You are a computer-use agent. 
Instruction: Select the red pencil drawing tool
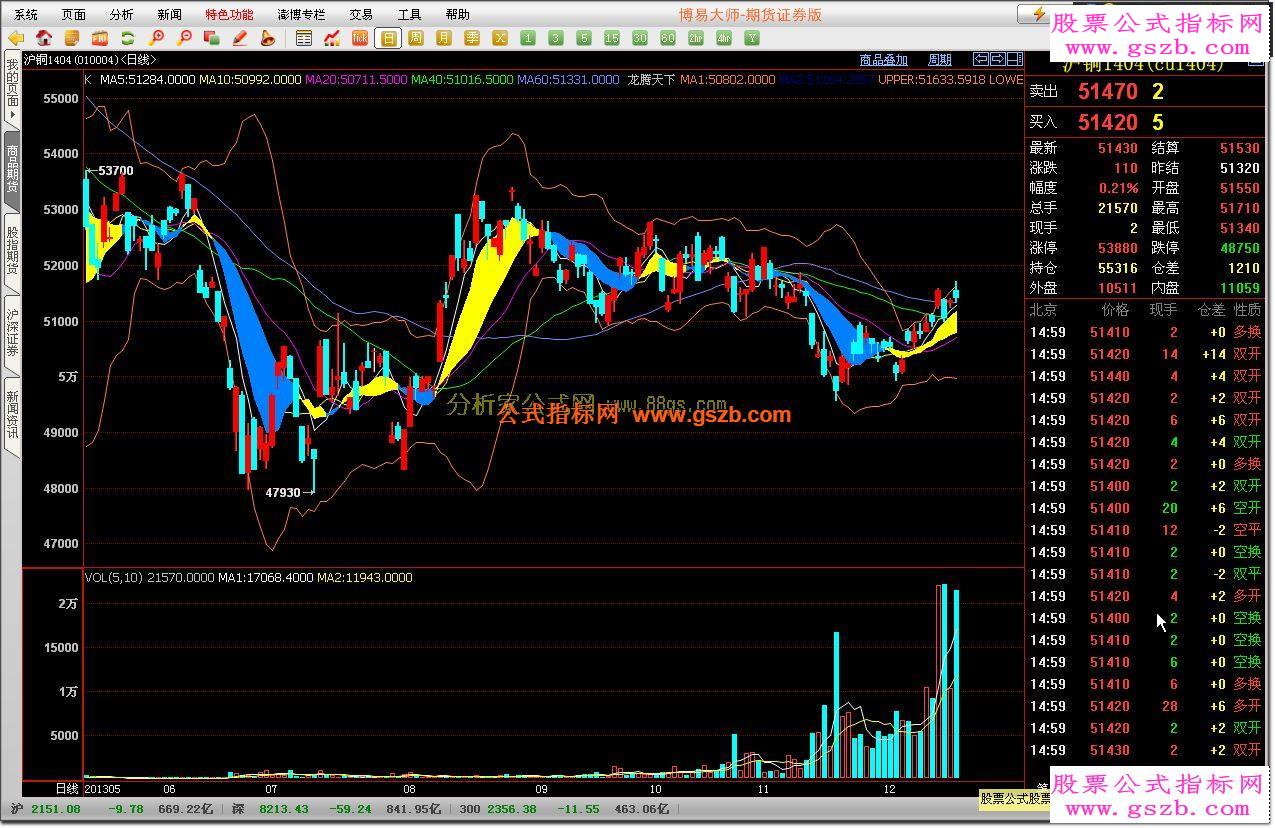(239, 38)
